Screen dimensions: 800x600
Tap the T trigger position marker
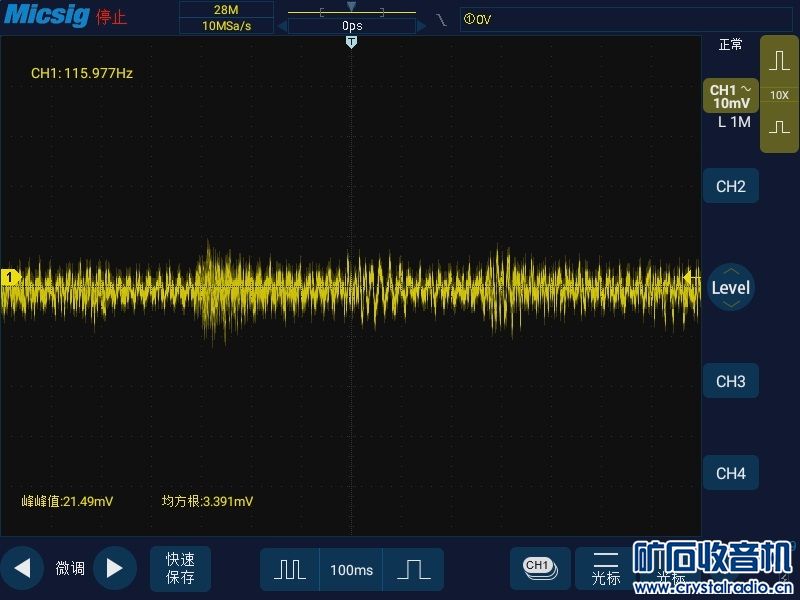click(351, 42)
